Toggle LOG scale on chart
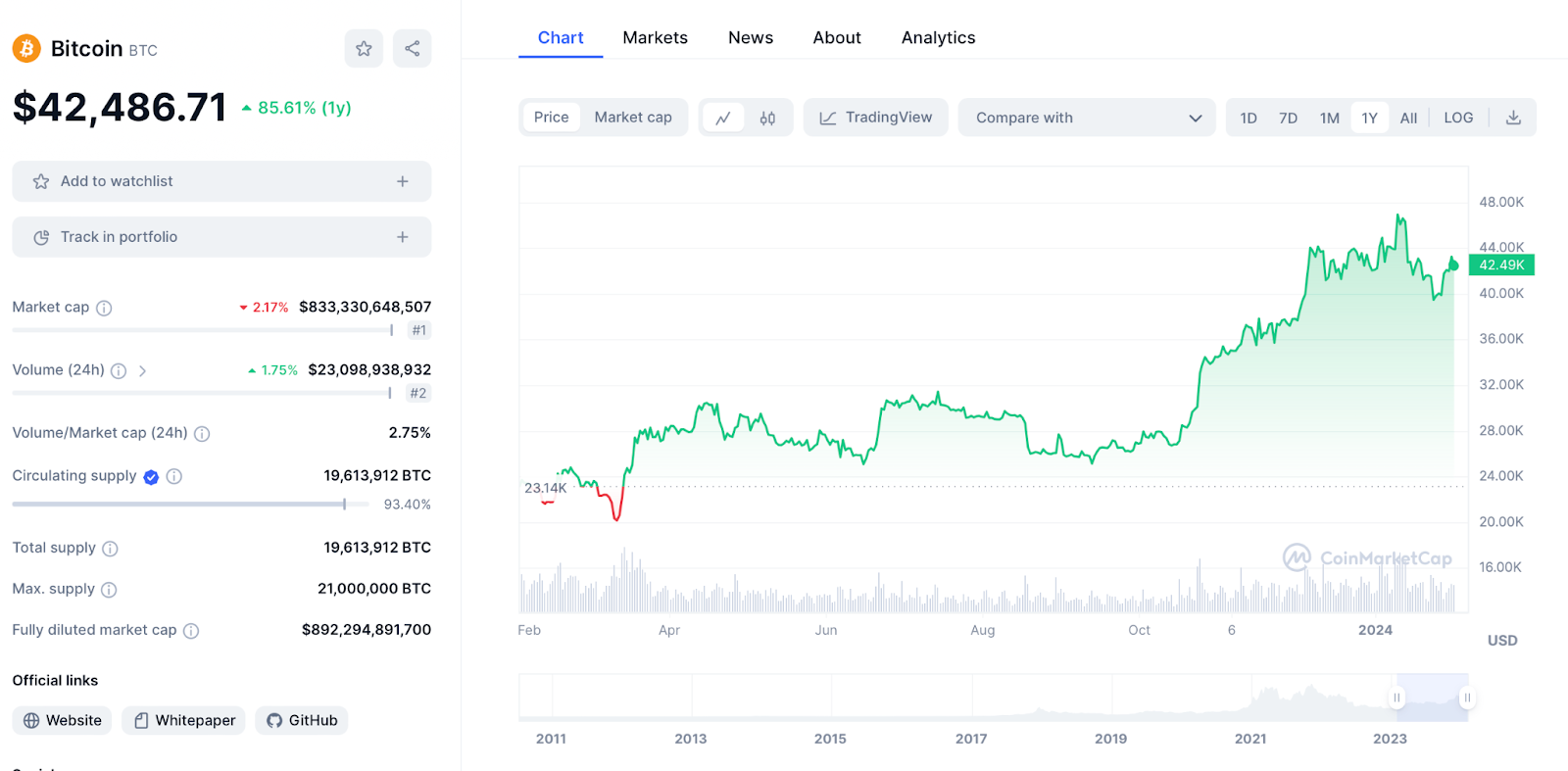1568x771 pixels. (x=1458, y=118)
